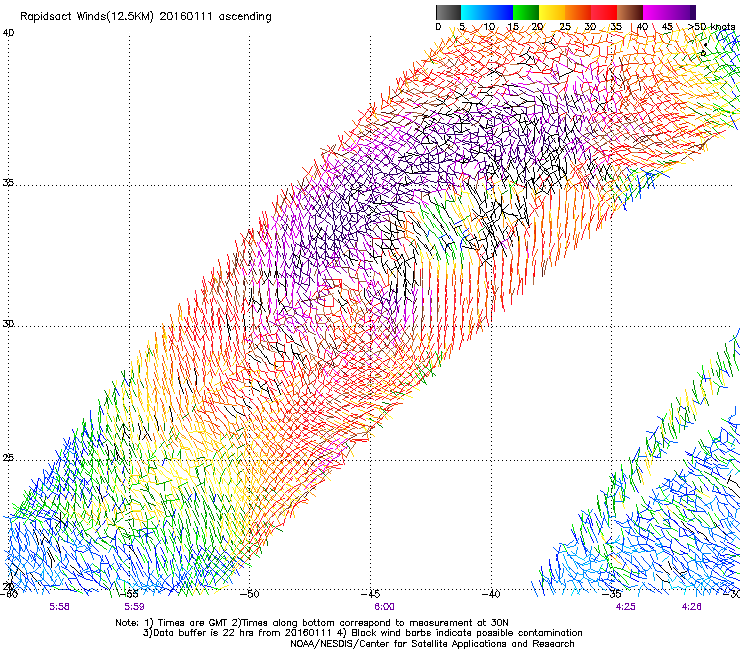Click the purple time label '4:25'

point(625,607)
